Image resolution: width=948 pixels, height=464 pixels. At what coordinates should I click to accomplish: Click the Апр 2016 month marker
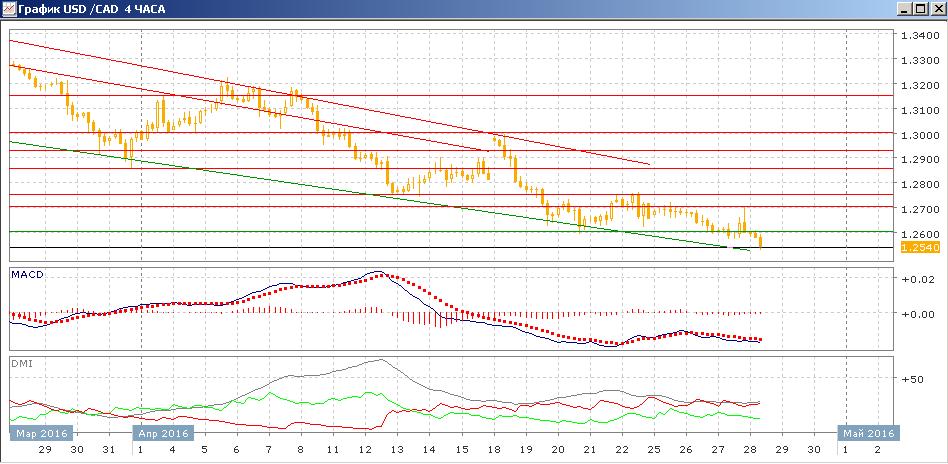(162, 433)
